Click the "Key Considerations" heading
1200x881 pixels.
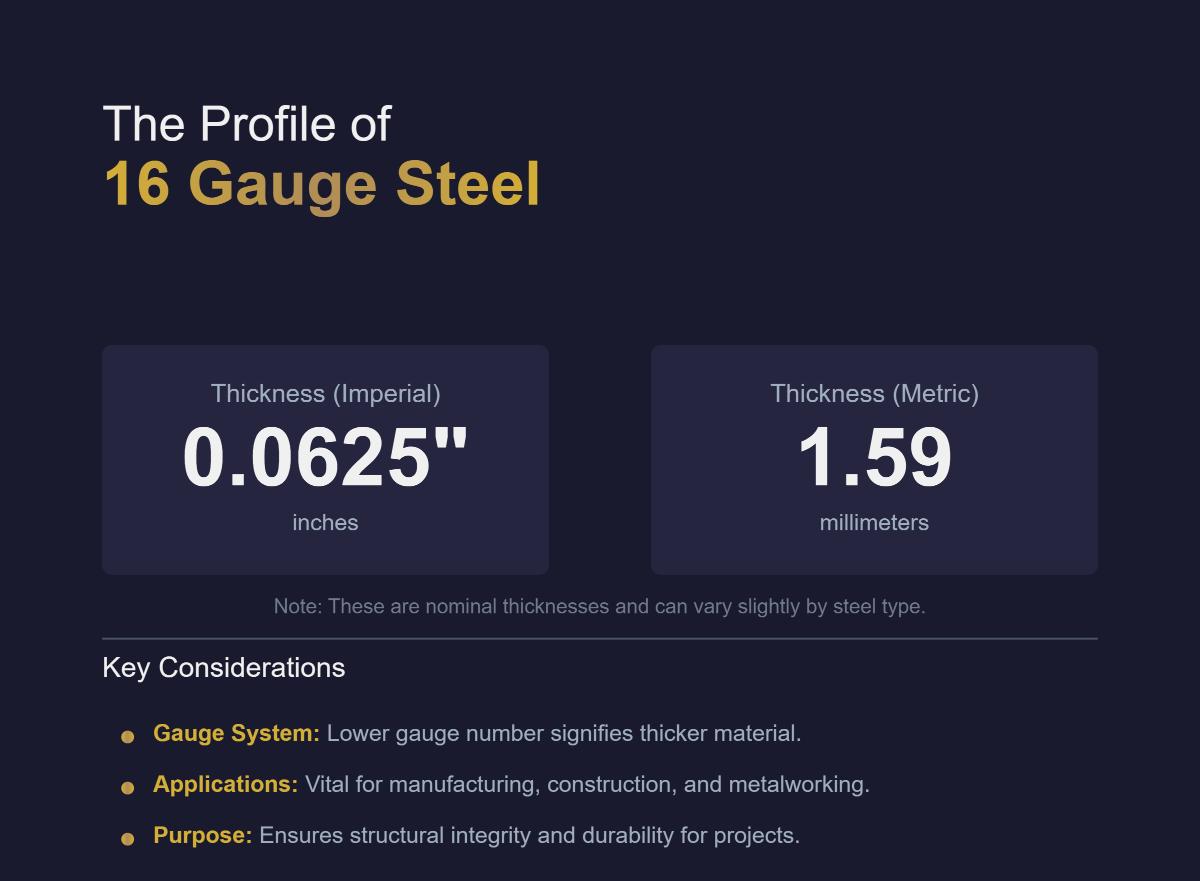(x=224, y=668)
